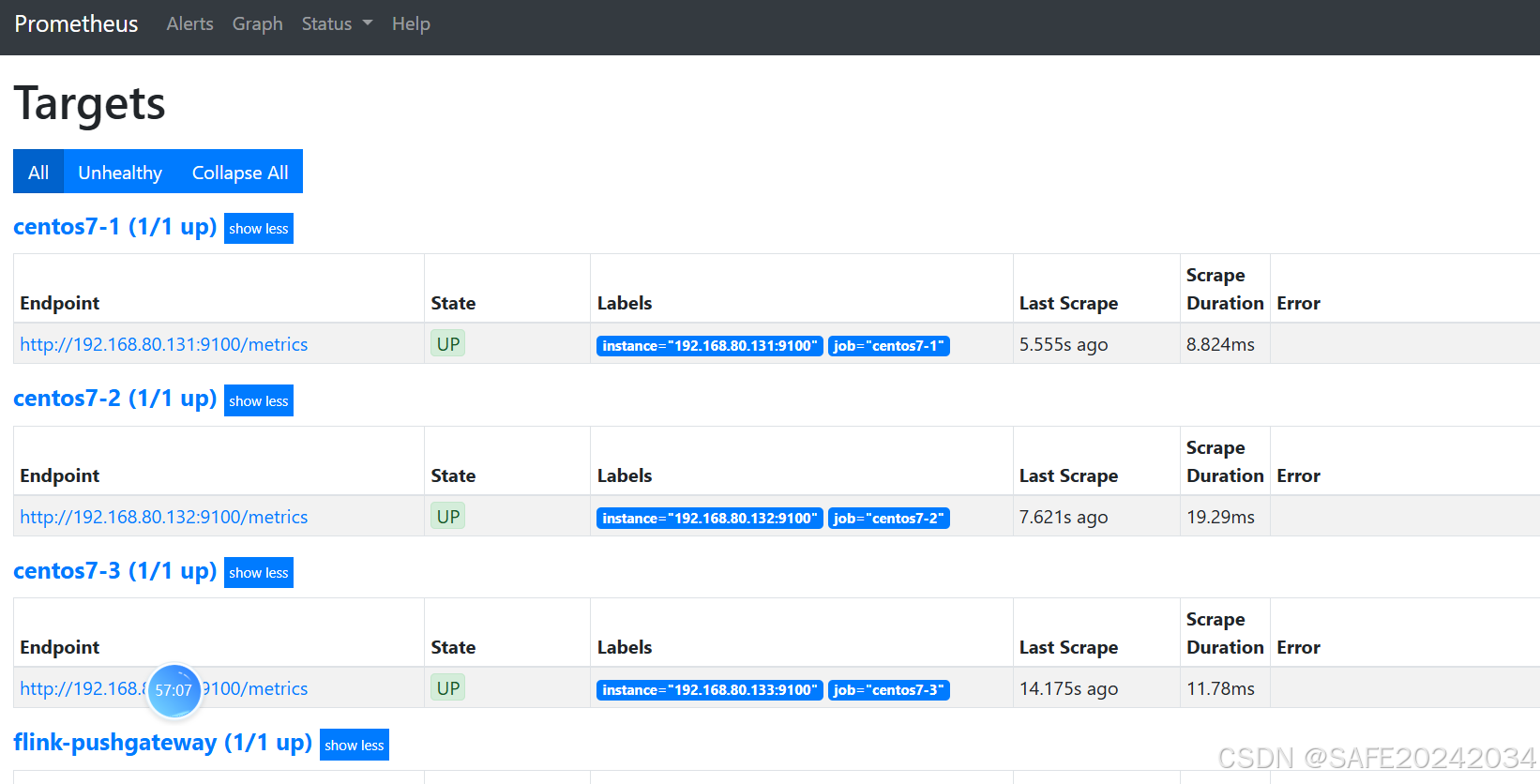
Task: Click the State column header in centos7-1 table
Action: [453, 303]
